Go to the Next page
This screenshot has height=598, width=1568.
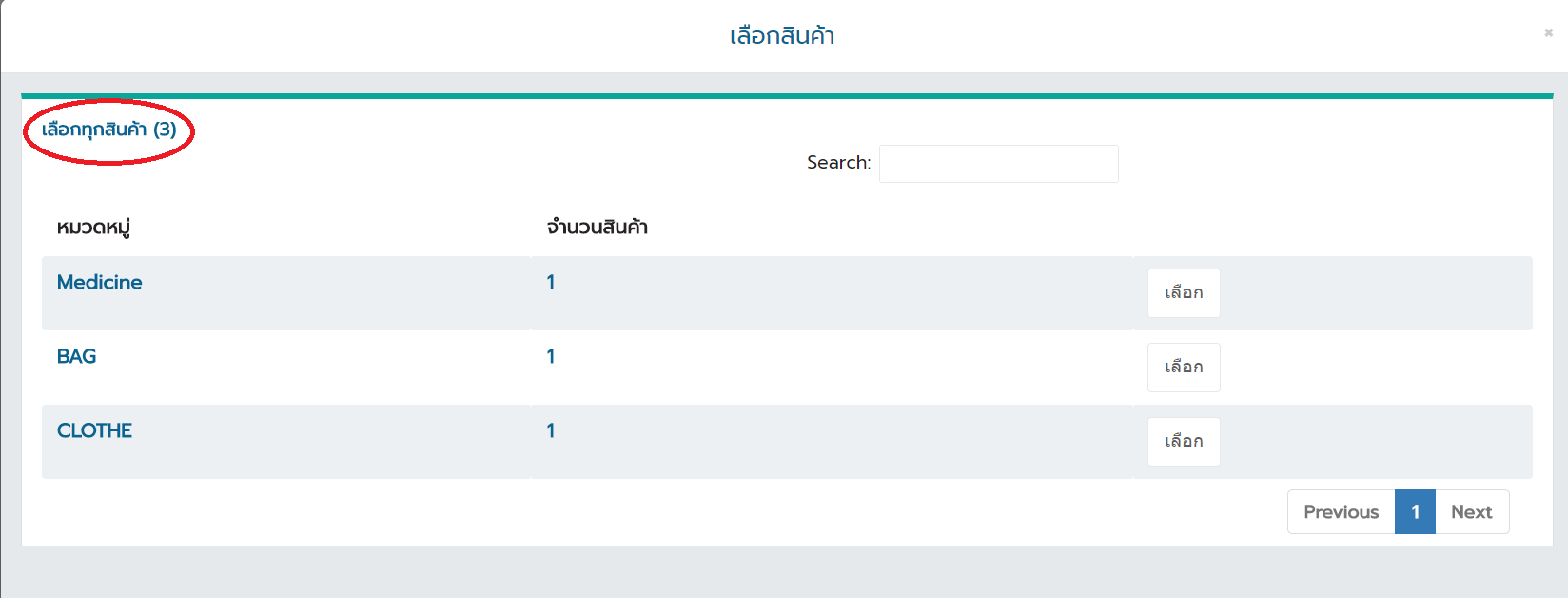[1471, 512]
